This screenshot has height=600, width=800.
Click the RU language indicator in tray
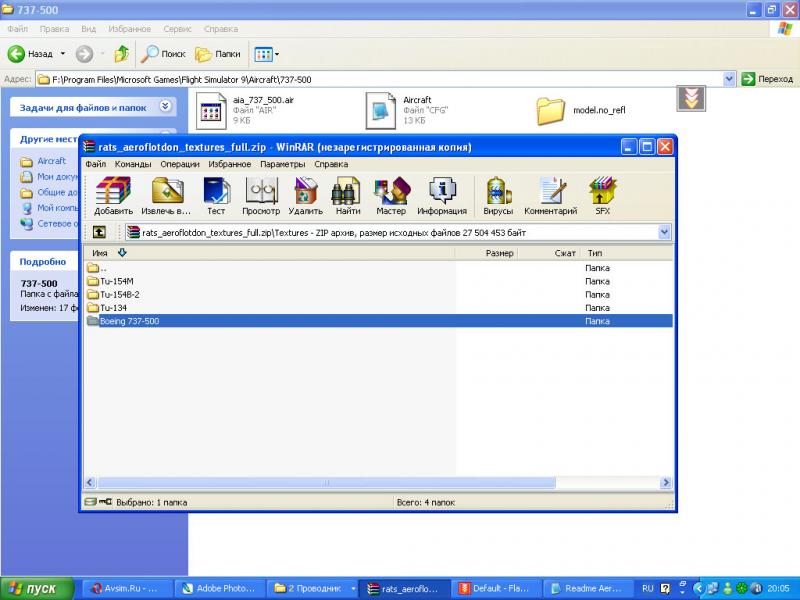click(647, 588)
